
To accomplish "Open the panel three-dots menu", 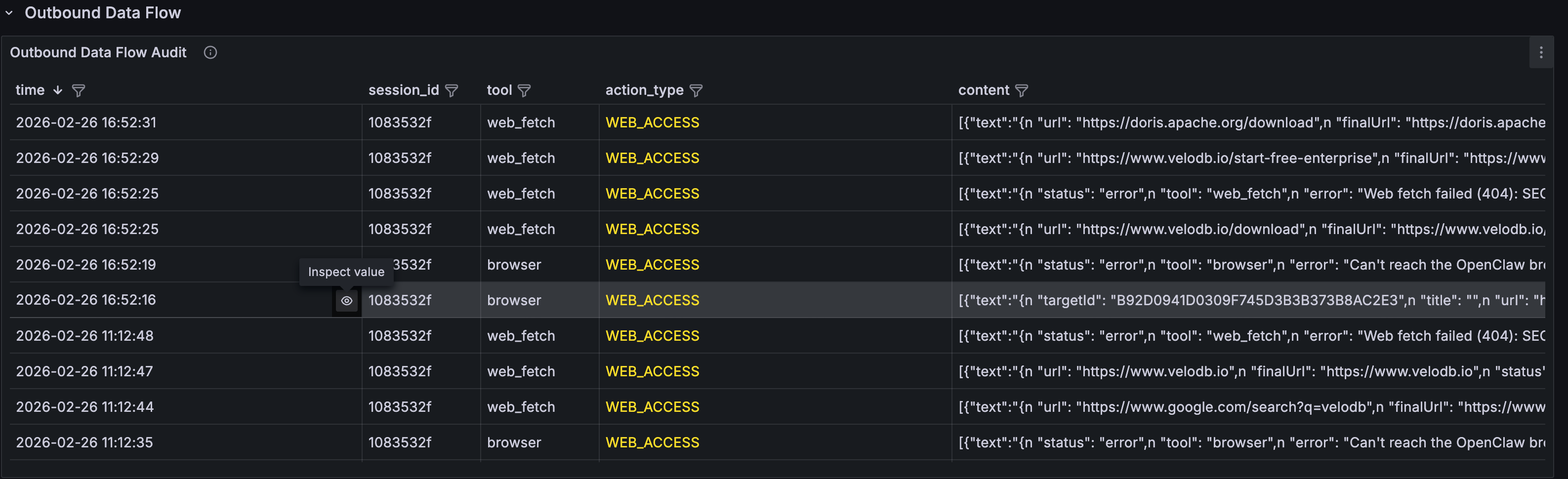I will [1541, 52].
